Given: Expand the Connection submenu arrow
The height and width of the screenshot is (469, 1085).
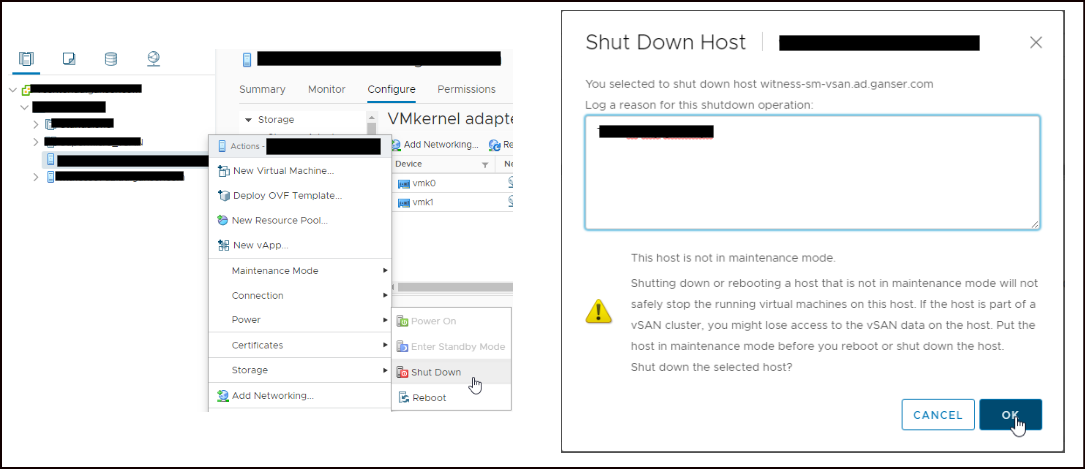Looking at the screenshot, I should 385,295.
